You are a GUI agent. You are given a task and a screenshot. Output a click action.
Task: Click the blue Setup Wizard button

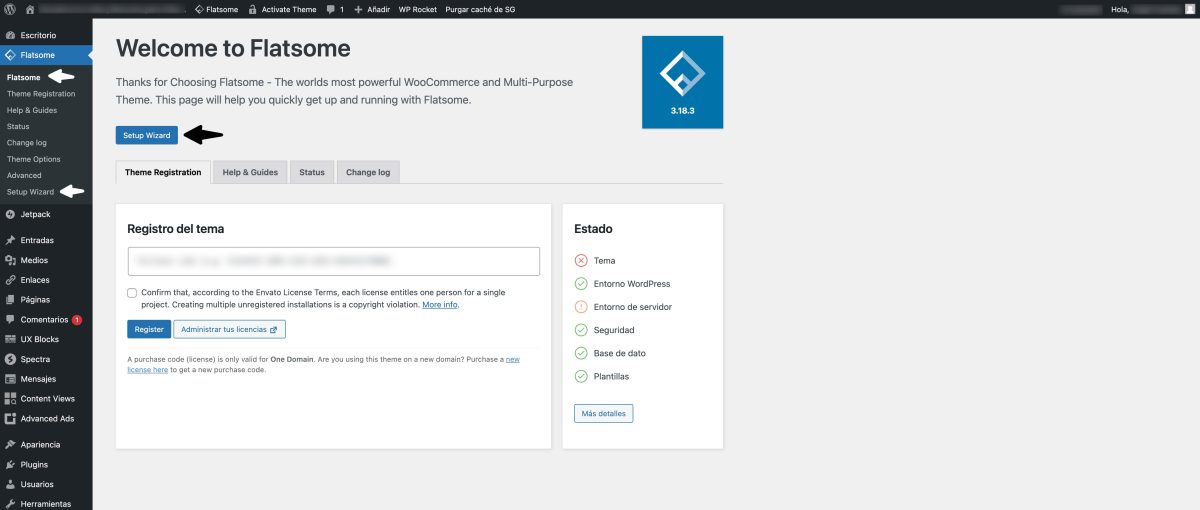[146, 135]
